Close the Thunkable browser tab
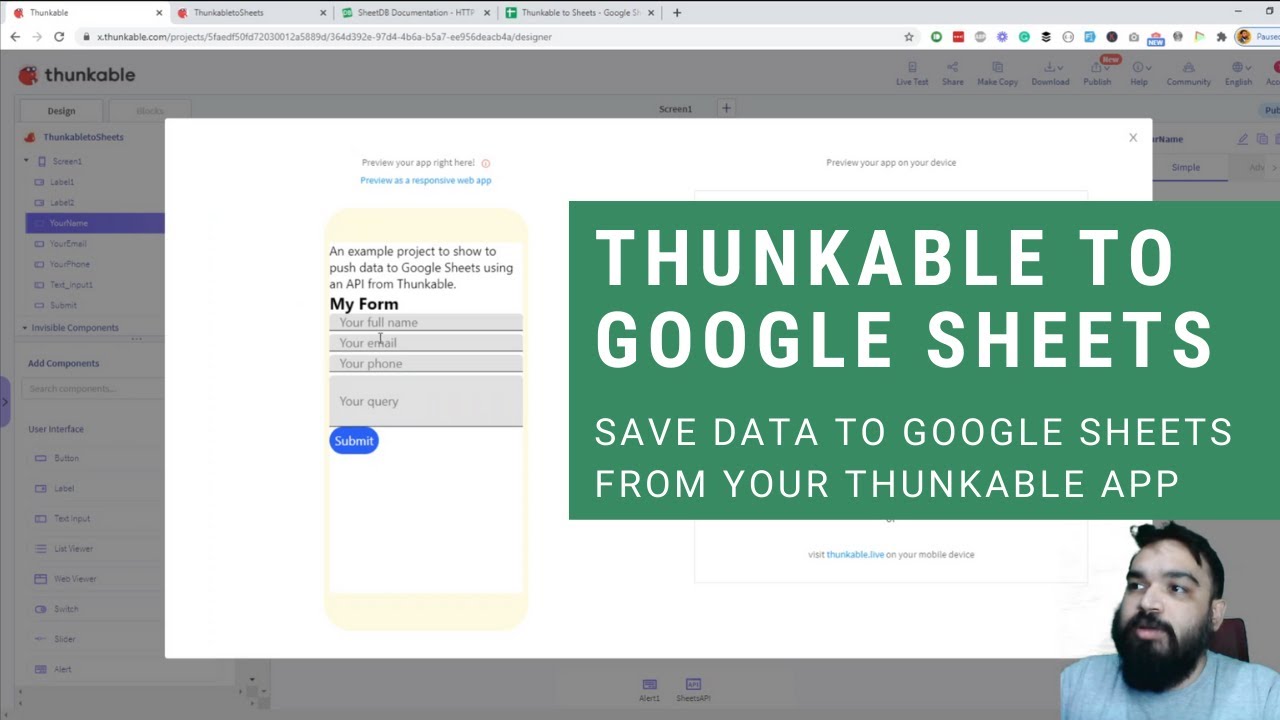 [159, 13]
